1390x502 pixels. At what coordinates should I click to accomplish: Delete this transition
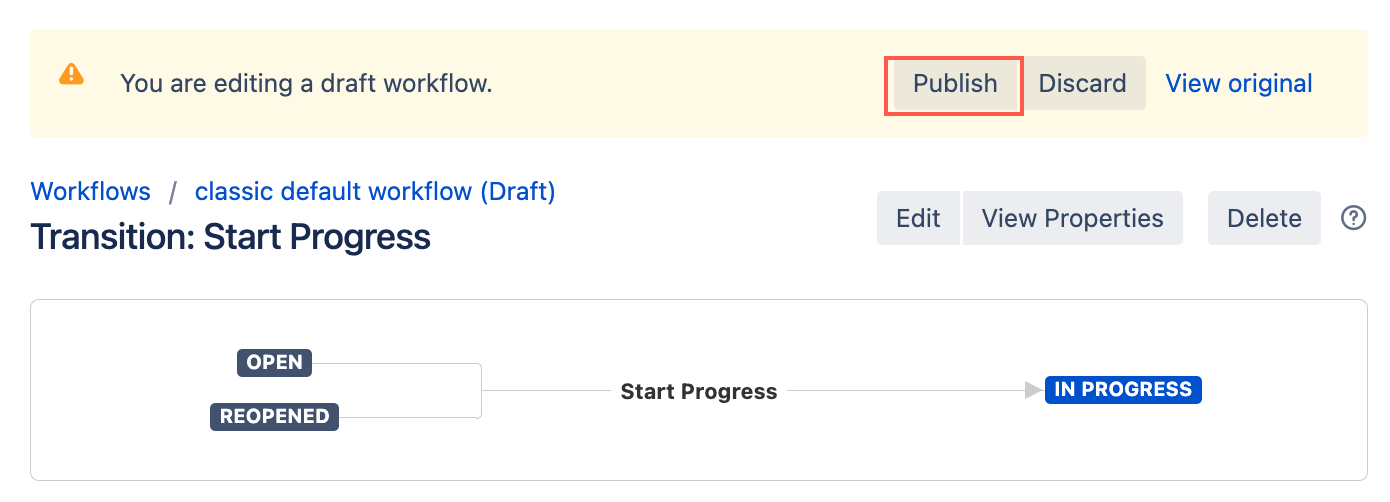pos(1264,218)
